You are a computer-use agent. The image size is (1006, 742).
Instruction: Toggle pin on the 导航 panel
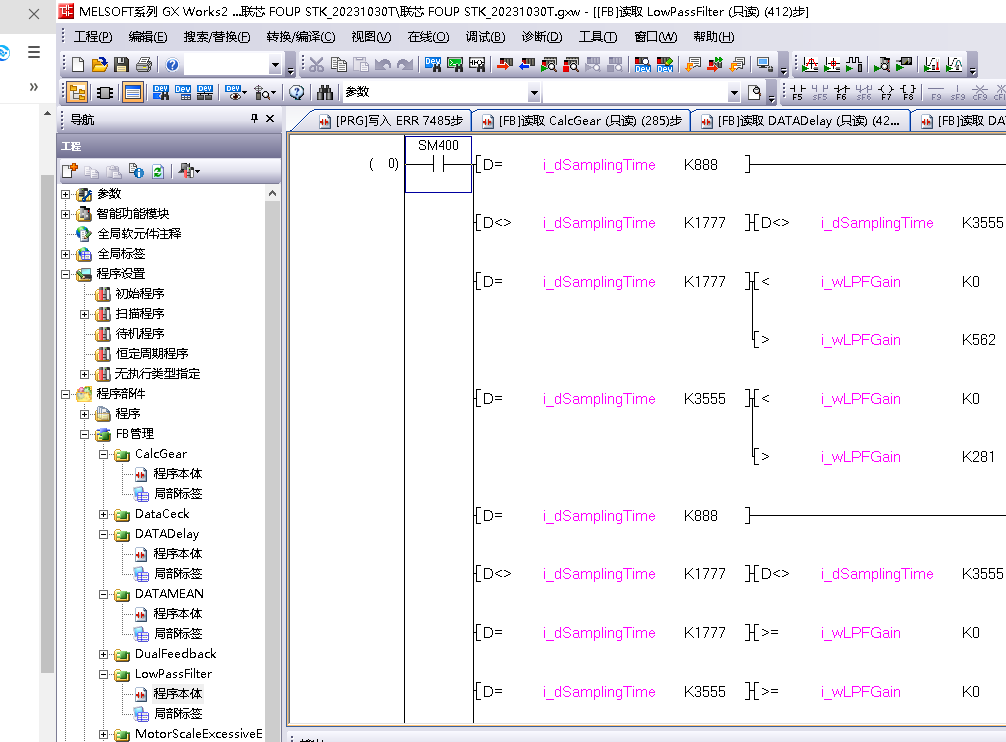tap(254, 119)
